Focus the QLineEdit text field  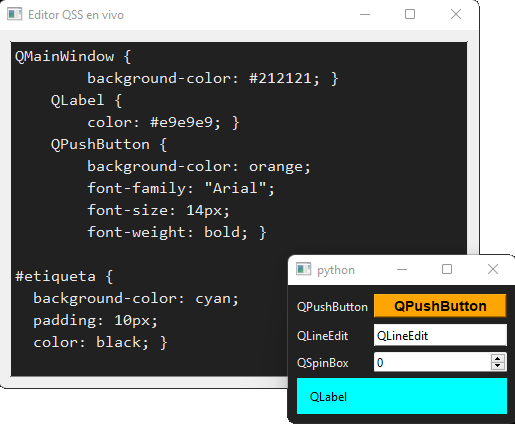click(x=440, y=335)
